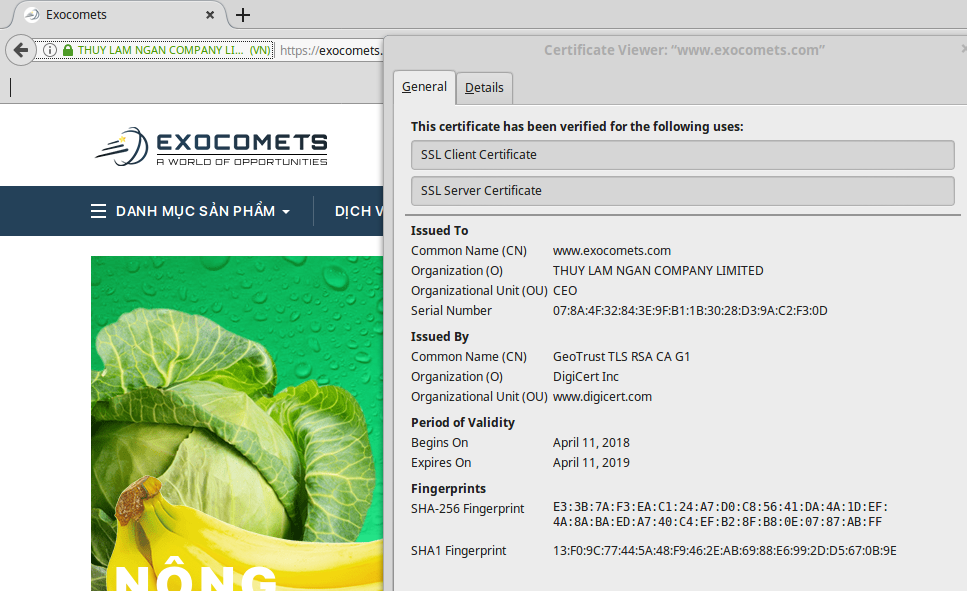Screen dimensions: 967x591
Task: Click the Fingerprints section heading
Action: (x=448, y=489)
